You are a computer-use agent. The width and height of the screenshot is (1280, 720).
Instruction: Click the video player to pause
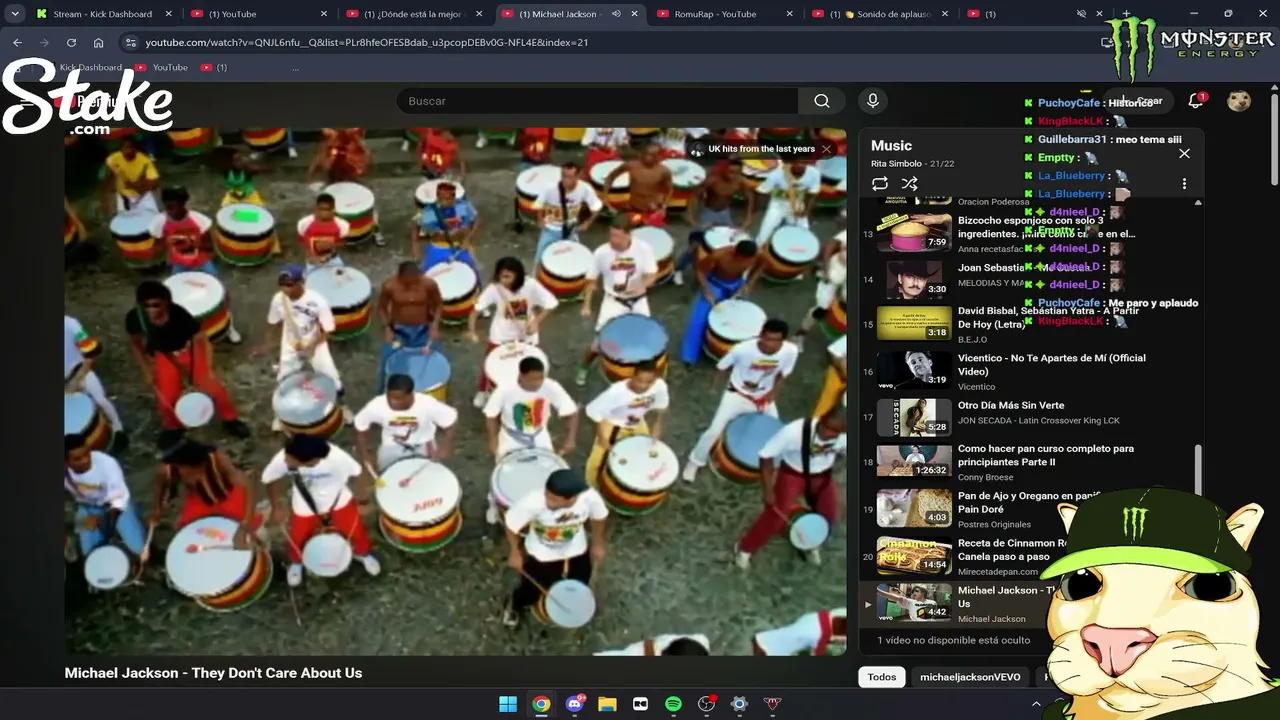coord(455,391)
